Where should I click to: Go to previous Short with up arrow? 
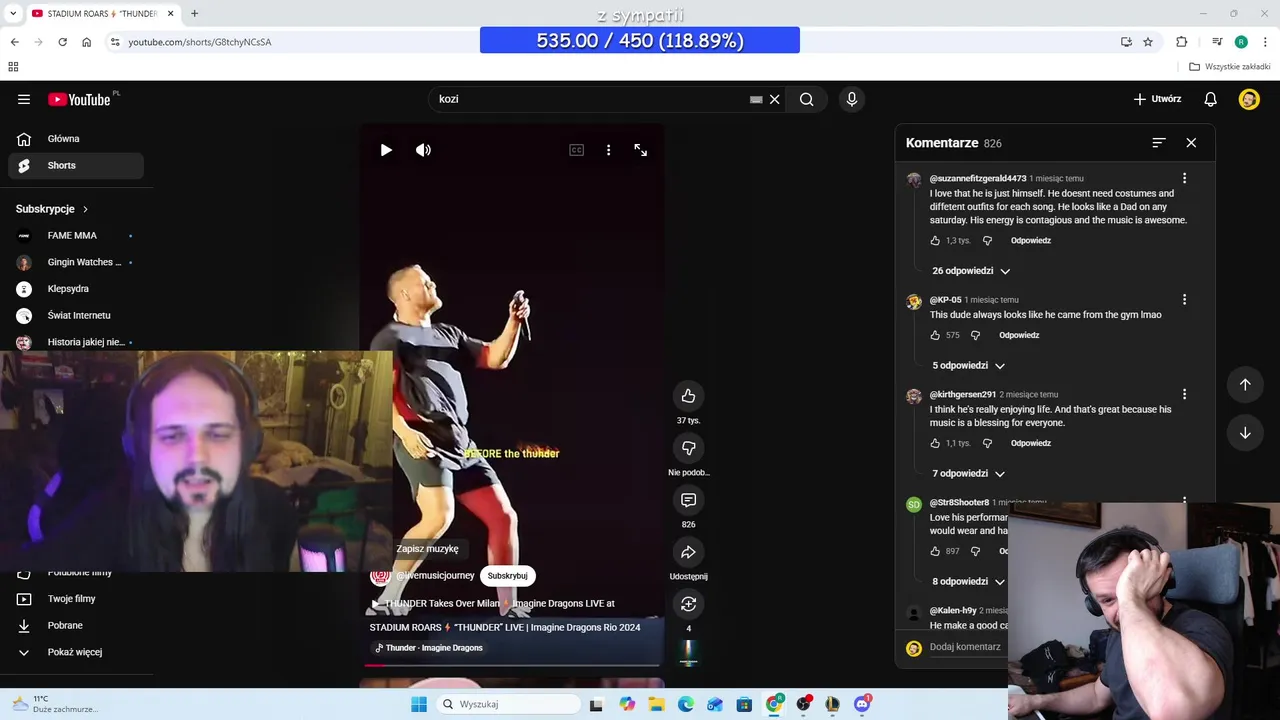tap(1245, 384)
